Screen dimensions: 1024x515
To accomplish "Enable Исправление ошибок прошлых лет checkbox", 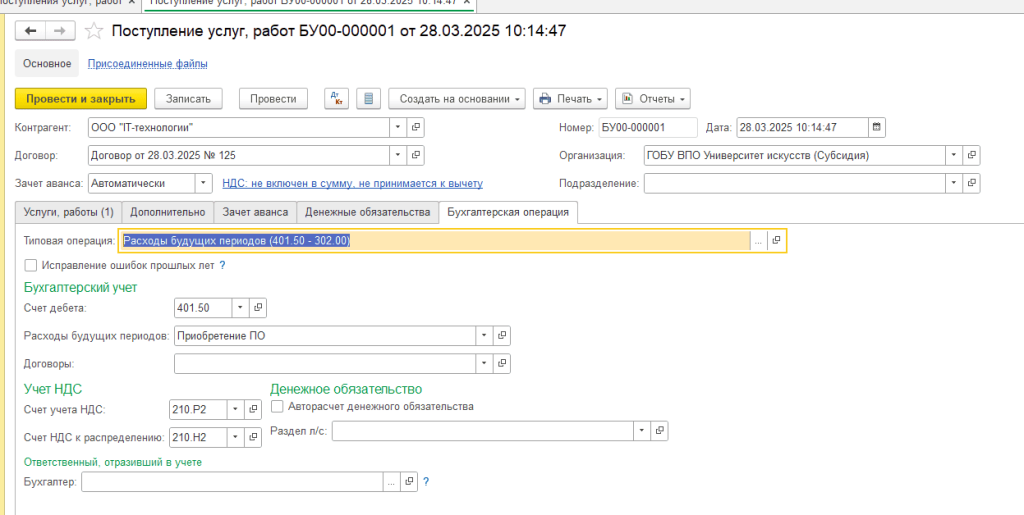I will tap(30, 265).
